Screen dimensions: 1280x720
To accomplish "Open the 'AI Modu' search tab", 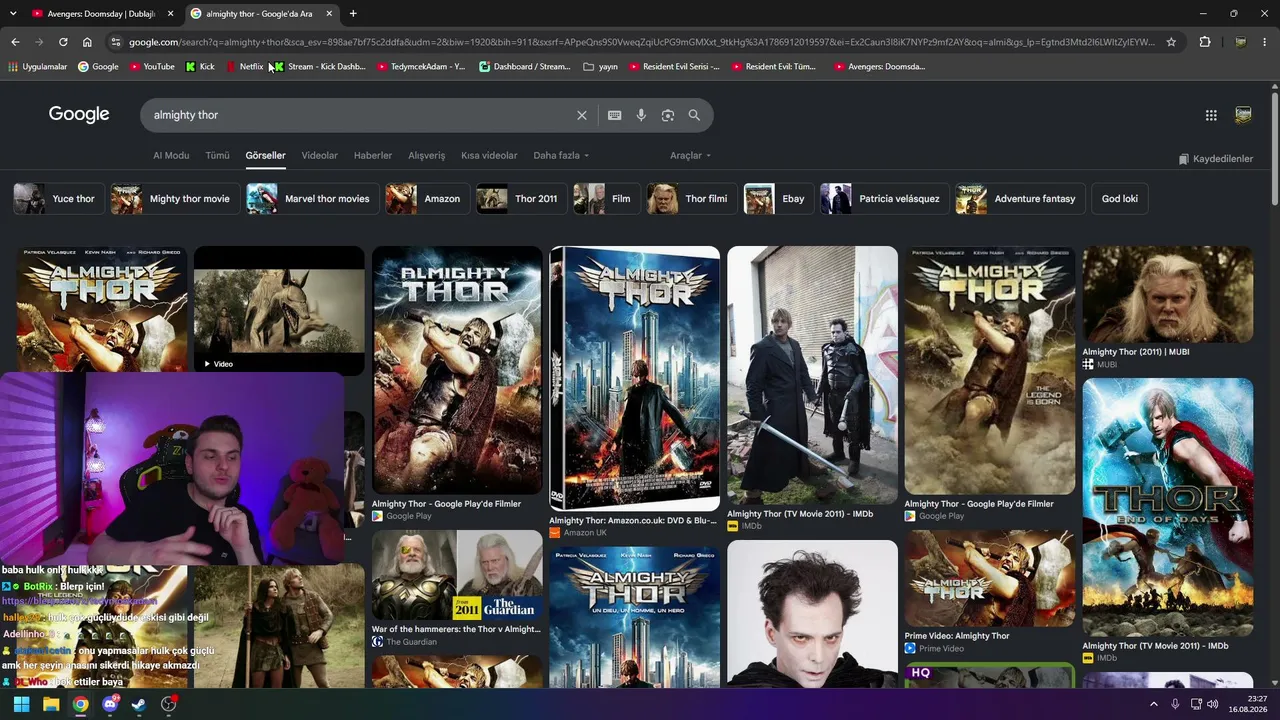I will [171, 156].
